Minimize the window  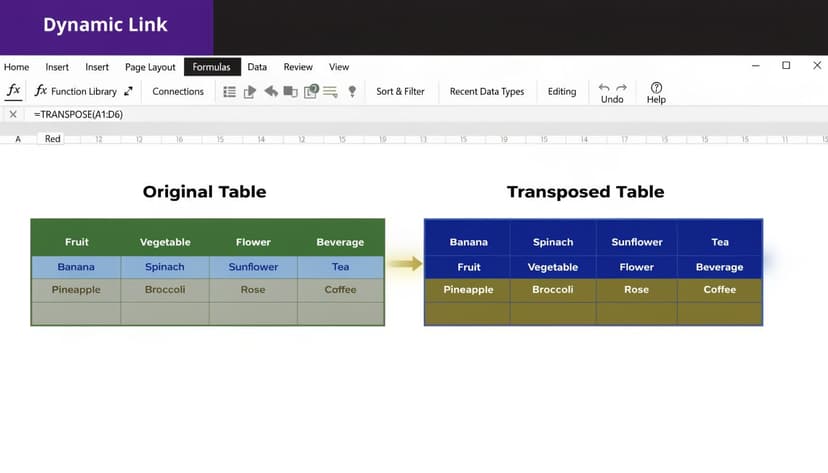coord(756,65)
